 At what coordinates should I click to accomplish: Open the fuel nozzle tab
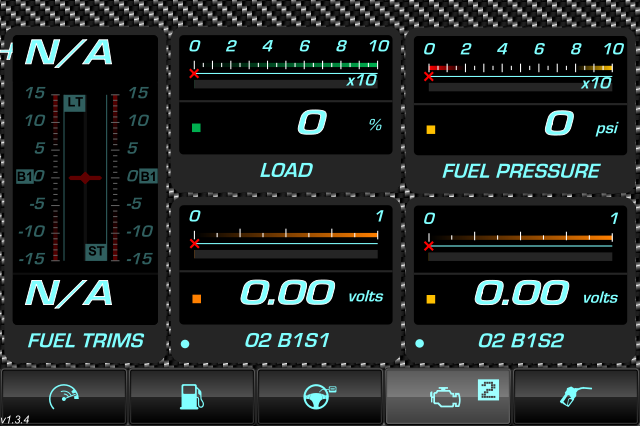click(576, 396)
